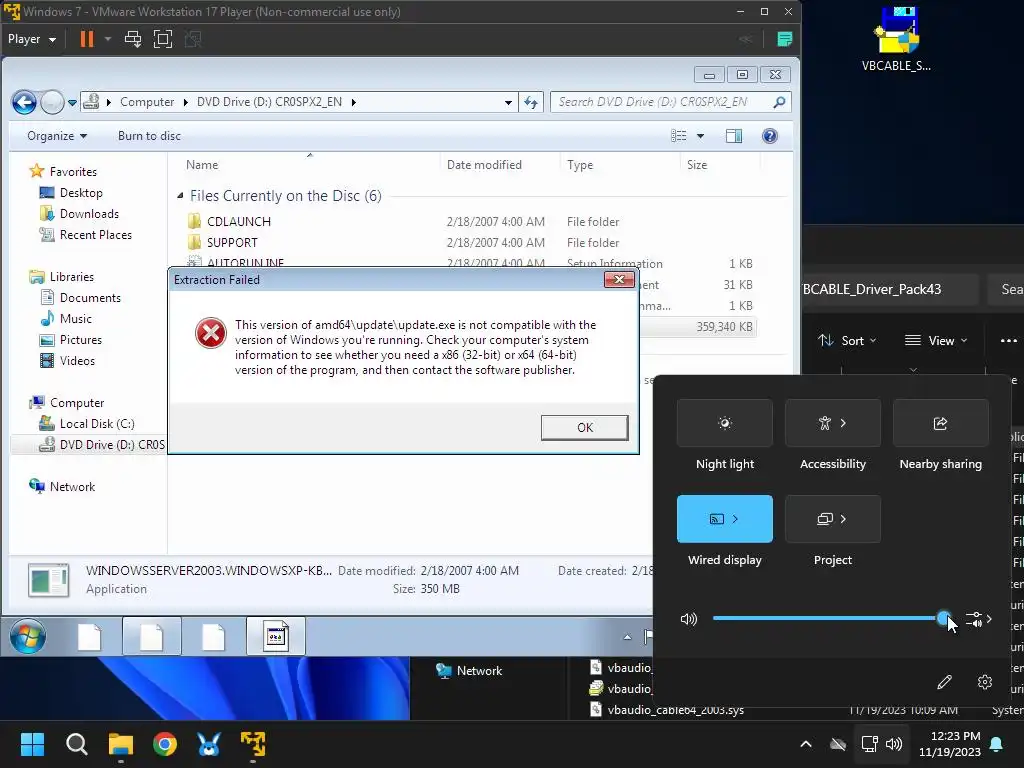Image resolution: width=1024 pixels, height=768 pixels.
Task: Open File Explorer from Windows 11 taskbar
Action: [x=121, y=744]
